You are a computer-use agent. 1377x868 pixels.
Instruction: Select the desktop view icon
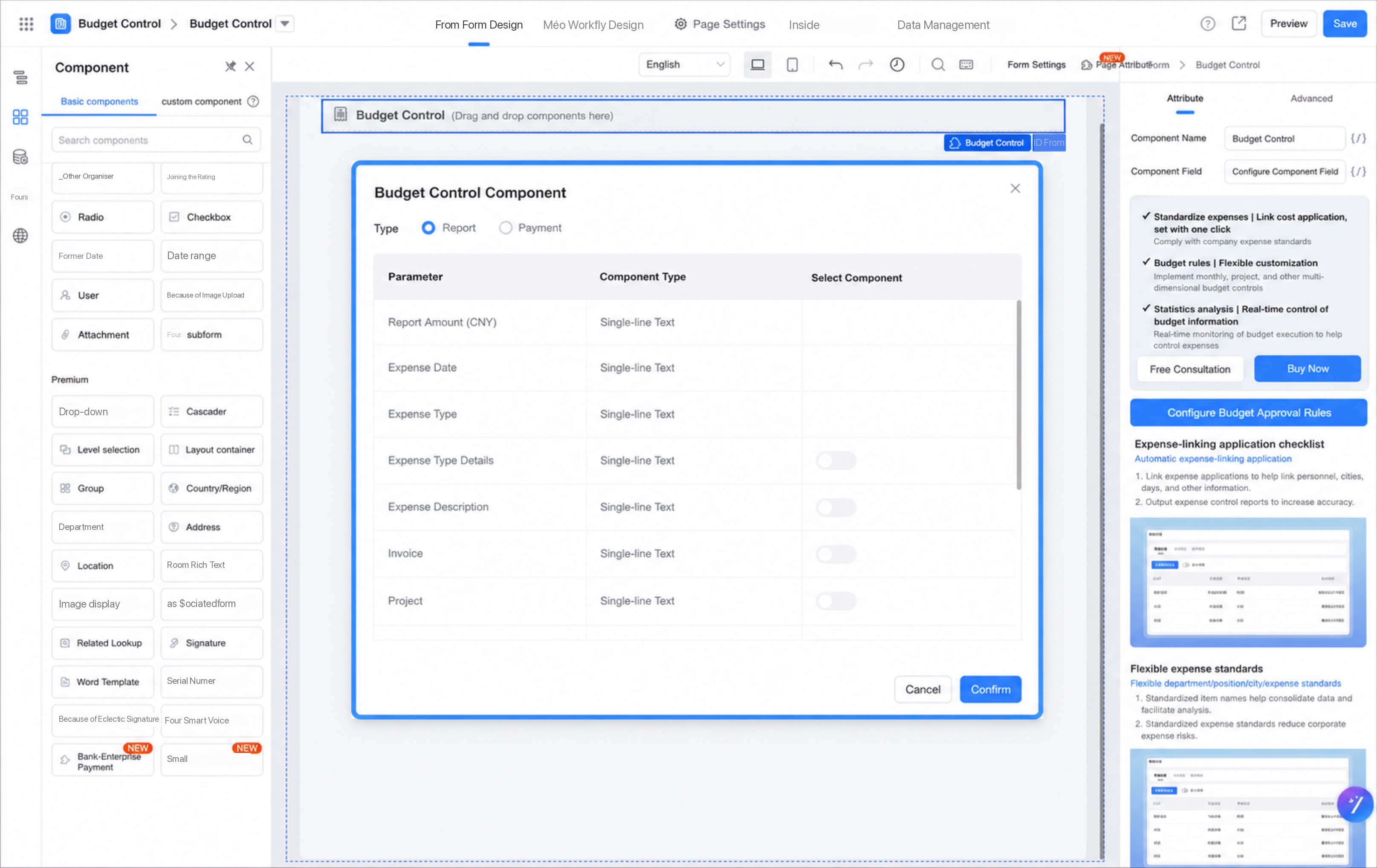(x=758, y=65)
